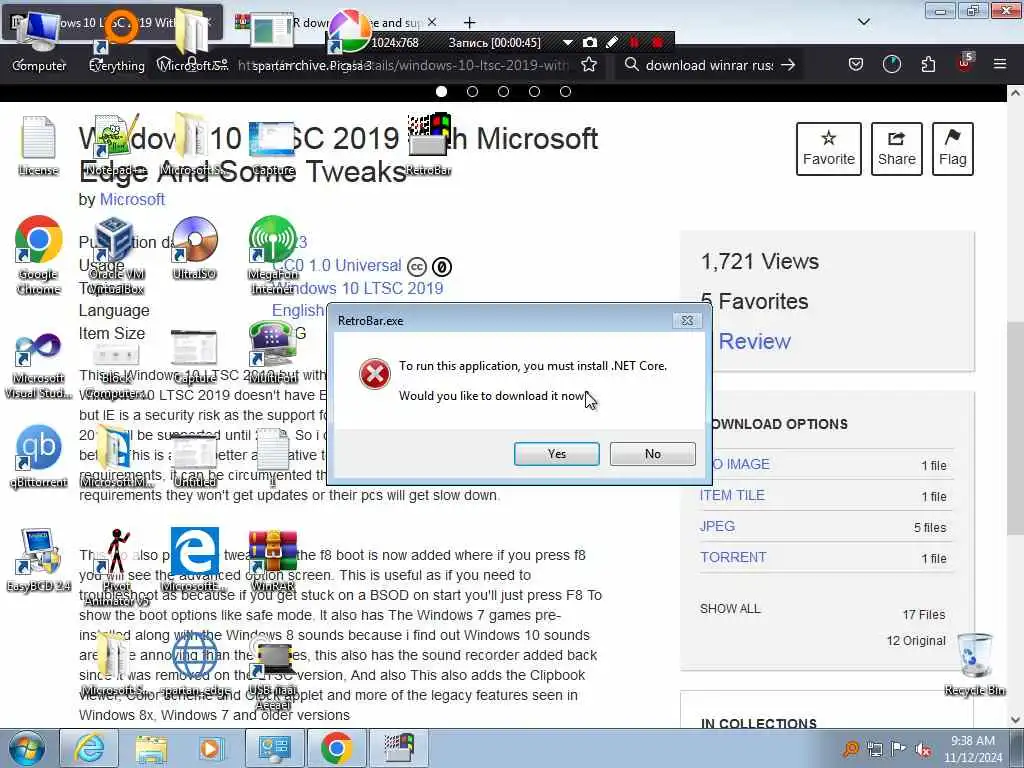Open the USB modem desktop shortcut
1024x768 pixels.
(273, 676)
